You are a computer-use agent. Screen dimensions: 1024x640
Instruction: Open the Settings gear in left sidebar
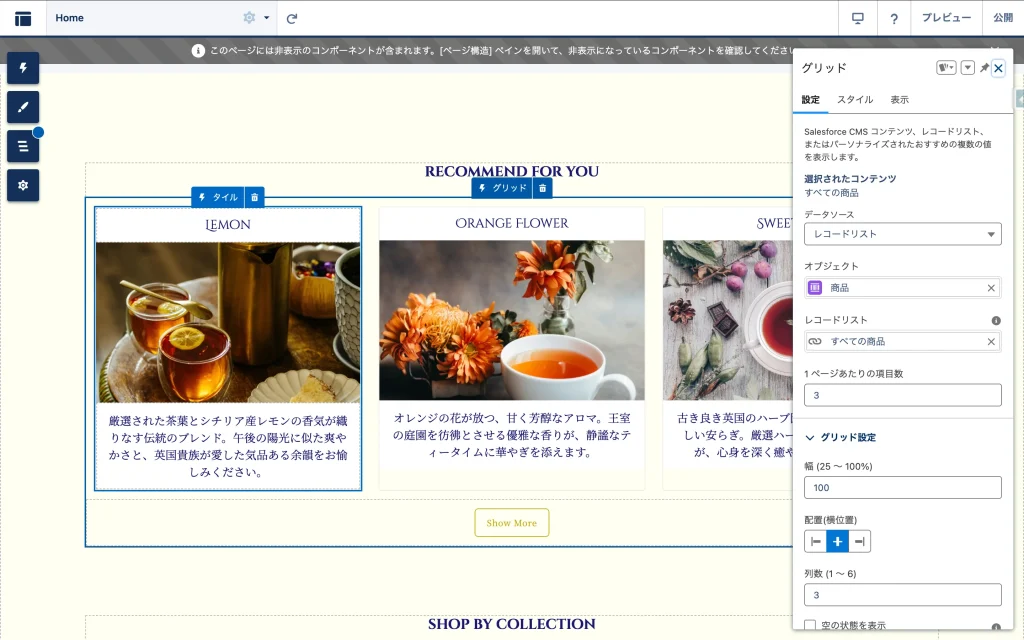point(23,185)
